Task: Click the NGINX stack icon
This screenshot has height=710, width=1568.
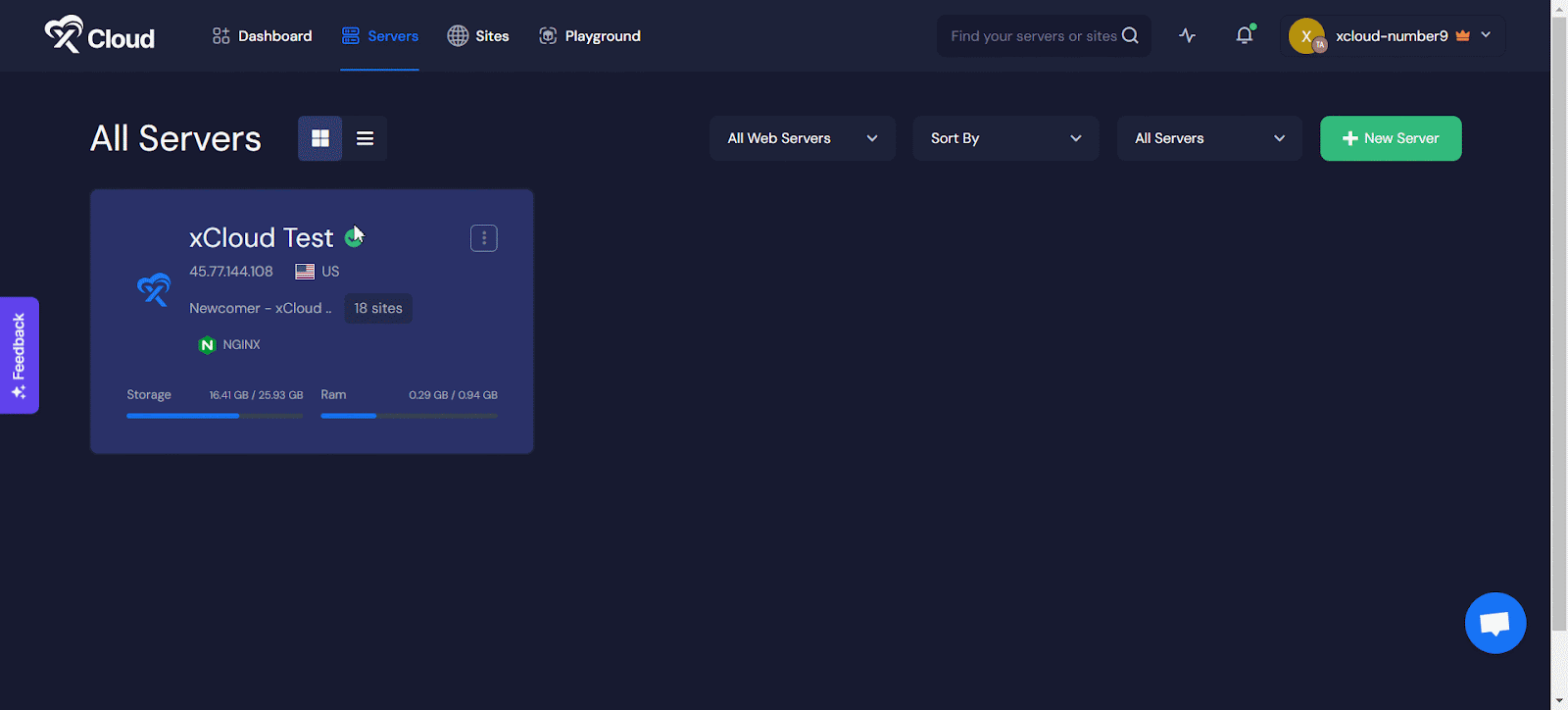Action: pyautogui.click(x=207, y=345)
